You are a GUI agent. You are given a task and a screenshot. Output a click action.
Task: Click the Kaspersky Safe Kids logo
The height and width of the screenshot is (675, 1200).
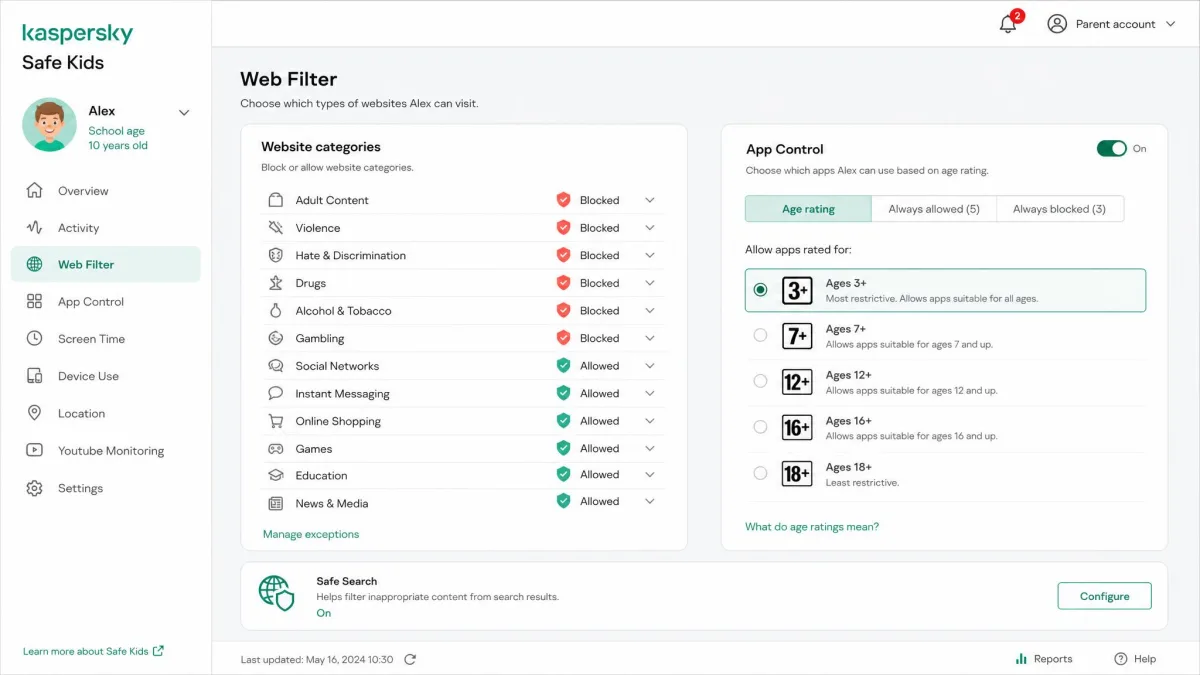point(77,47)
